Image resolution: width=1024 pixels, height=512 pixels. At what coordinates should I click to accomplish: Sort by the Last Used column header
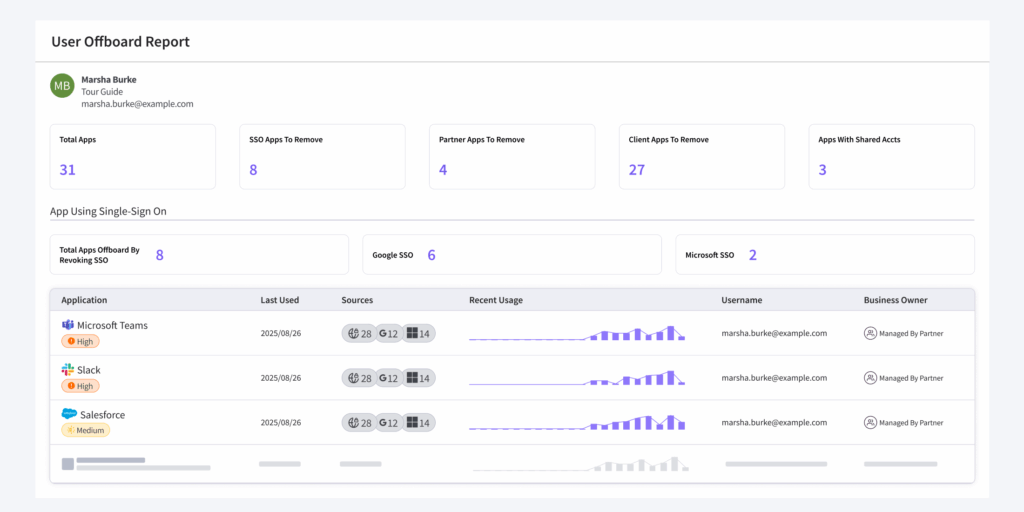pos(280,300)
